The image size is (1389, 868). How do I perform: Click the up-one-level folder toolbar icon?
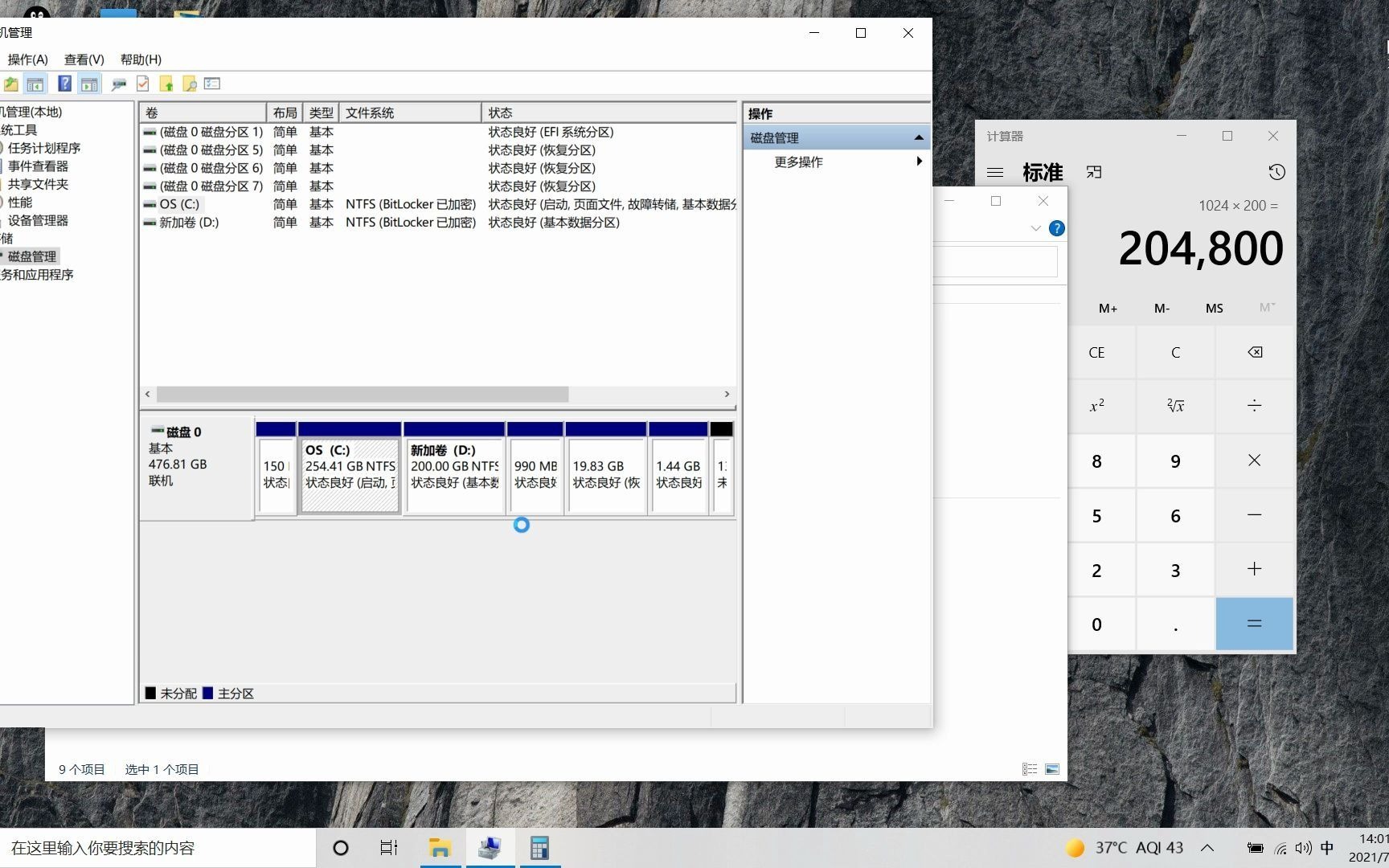(10, 84)
